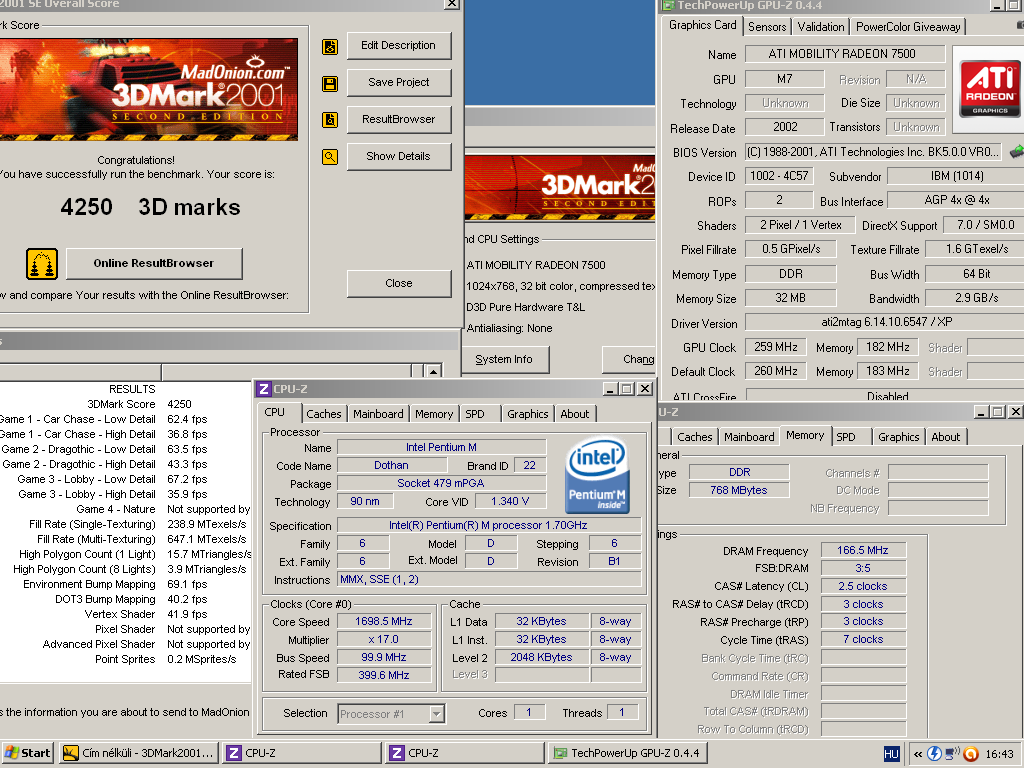Click the ResultBrowser button
Viewport: 1024px width, 768px height.
click(398, 120)
